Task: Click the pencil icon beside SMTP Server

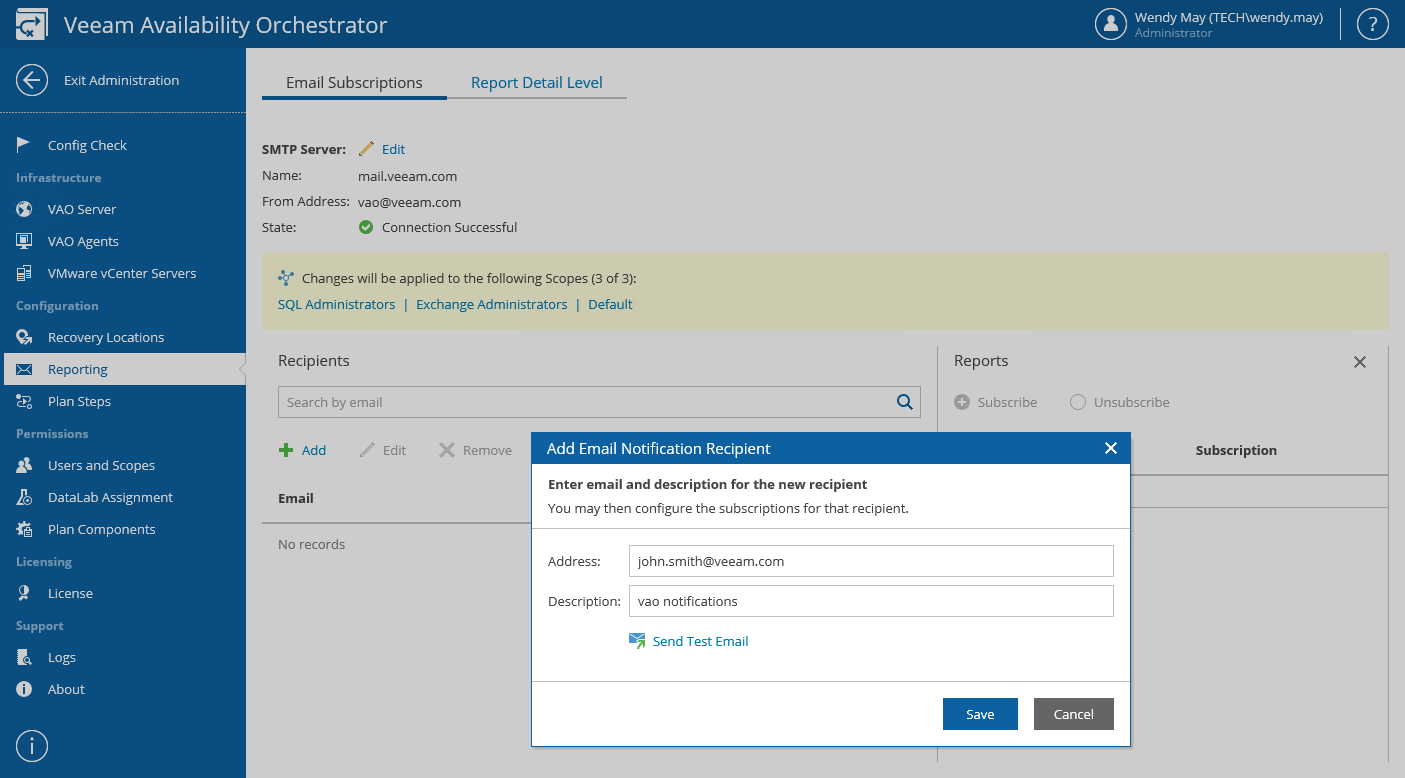Action: pyautogui.click(x=367, y=149)
